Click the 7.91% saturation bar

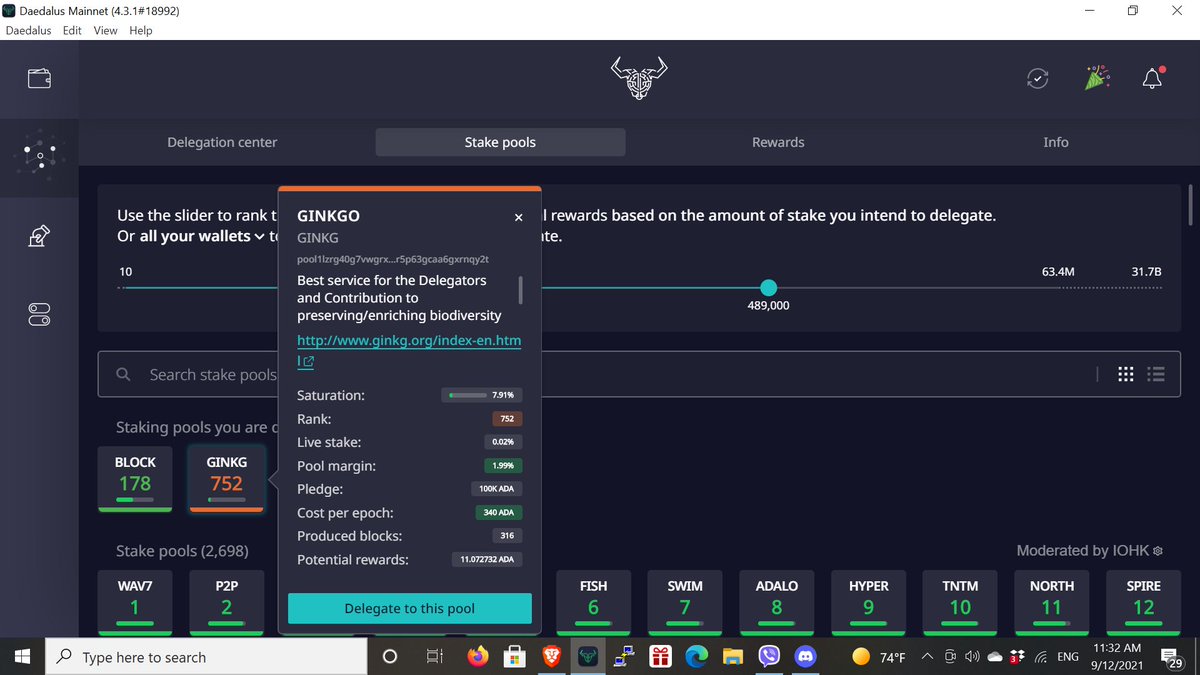coord(481,395)
